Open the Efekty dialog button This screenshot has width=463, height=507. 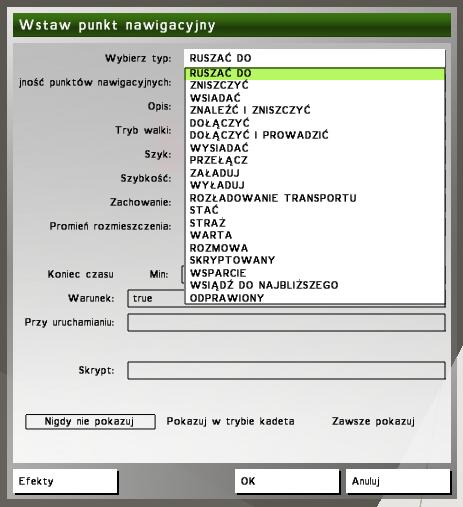click(x=65, y=481)
